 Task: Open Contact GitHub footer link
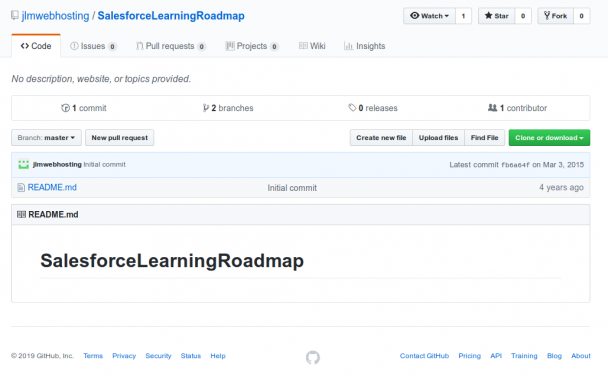pos(424,355)
